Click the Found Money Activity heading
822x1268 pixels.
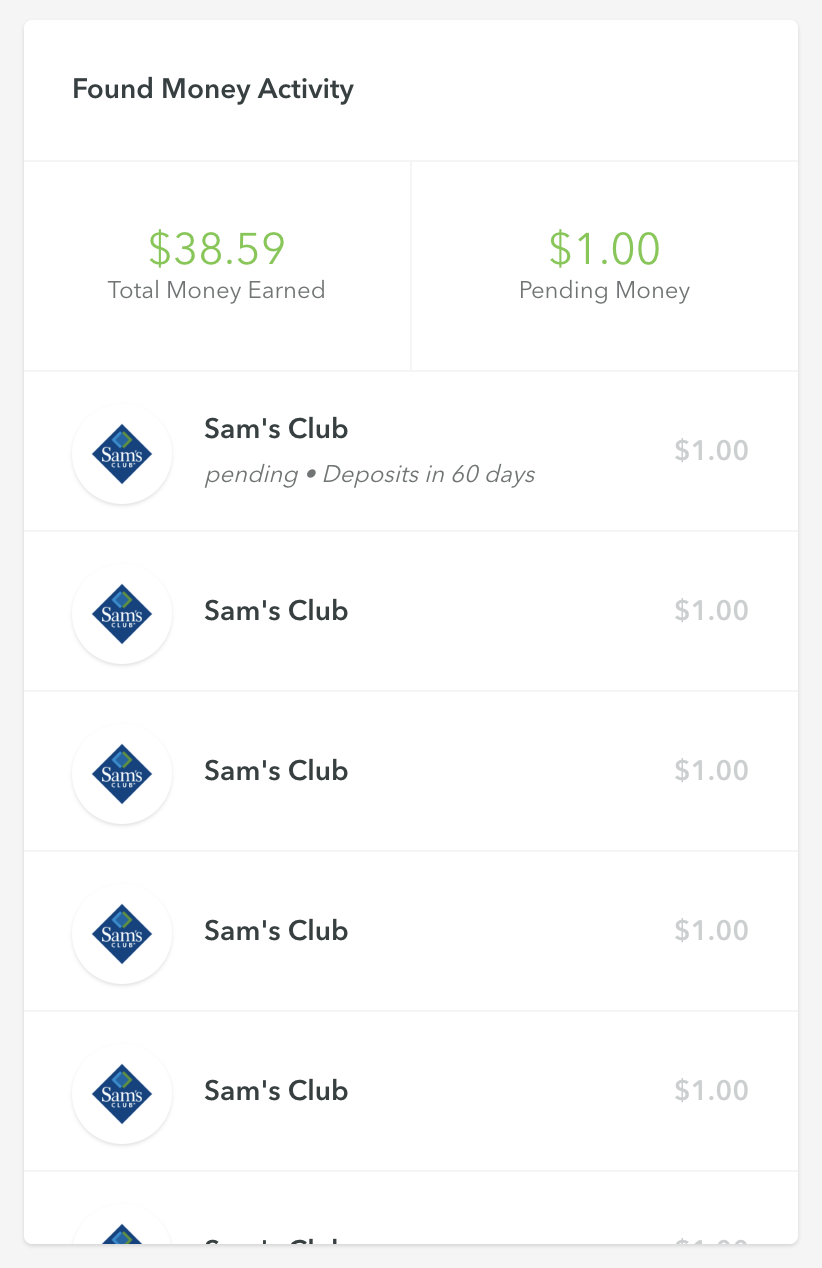(x=213, y=89)
